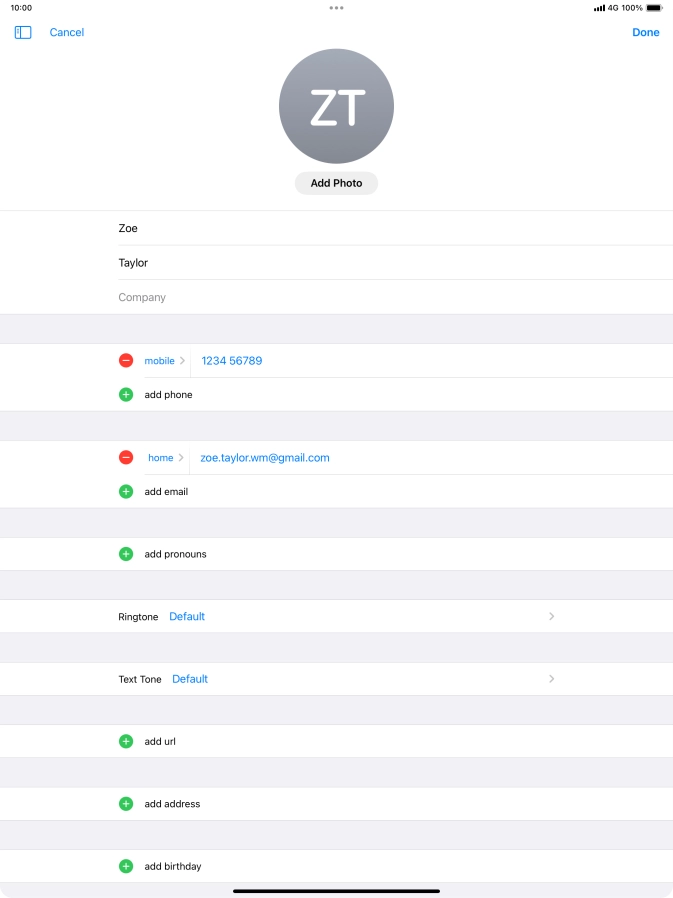Cancel editing the contact
The width and height of the screenshot is (673, 898).
[67, 33]
